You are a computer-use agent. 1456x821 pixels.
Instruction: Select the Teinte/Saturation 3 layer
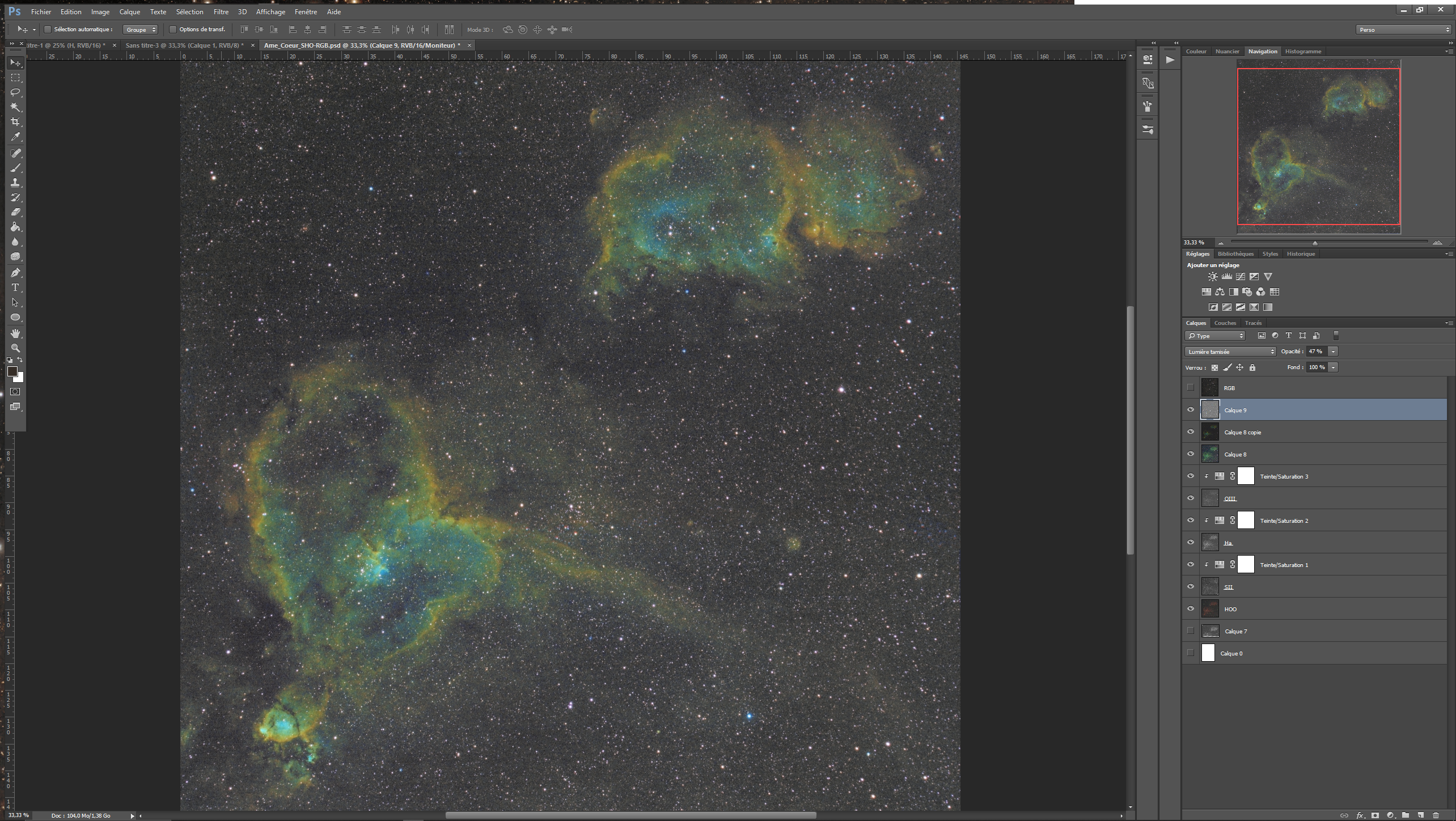[x=1315, y=476]
